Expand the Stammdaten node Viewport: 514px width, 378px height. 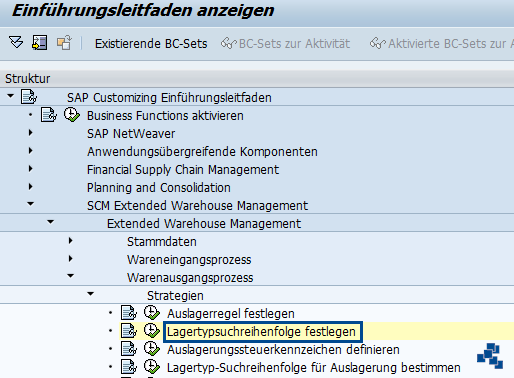coord(71,241)
